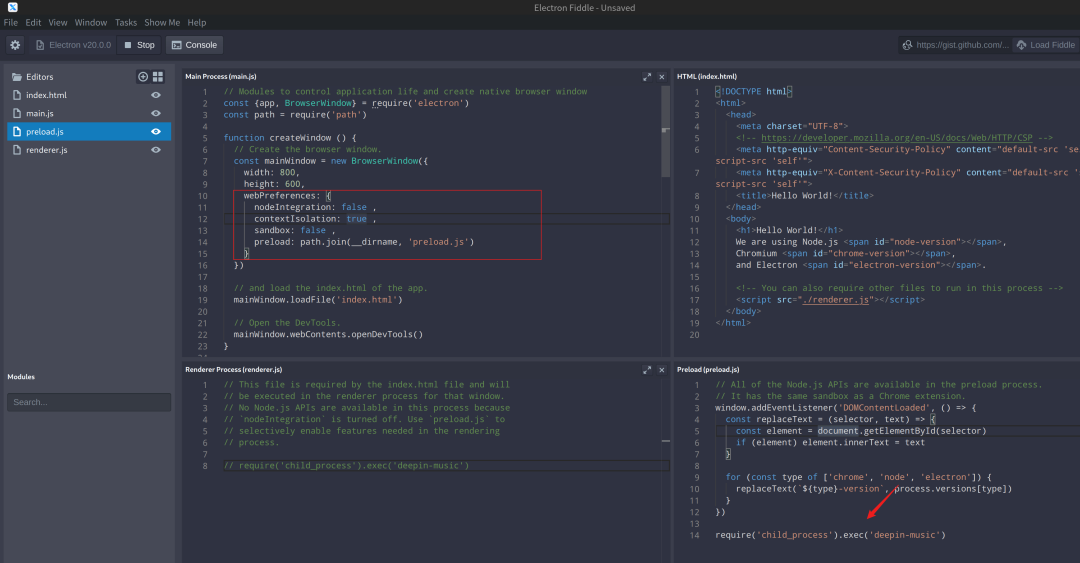
Task: Focus the gist URL input field
Action: pos(962,45)
